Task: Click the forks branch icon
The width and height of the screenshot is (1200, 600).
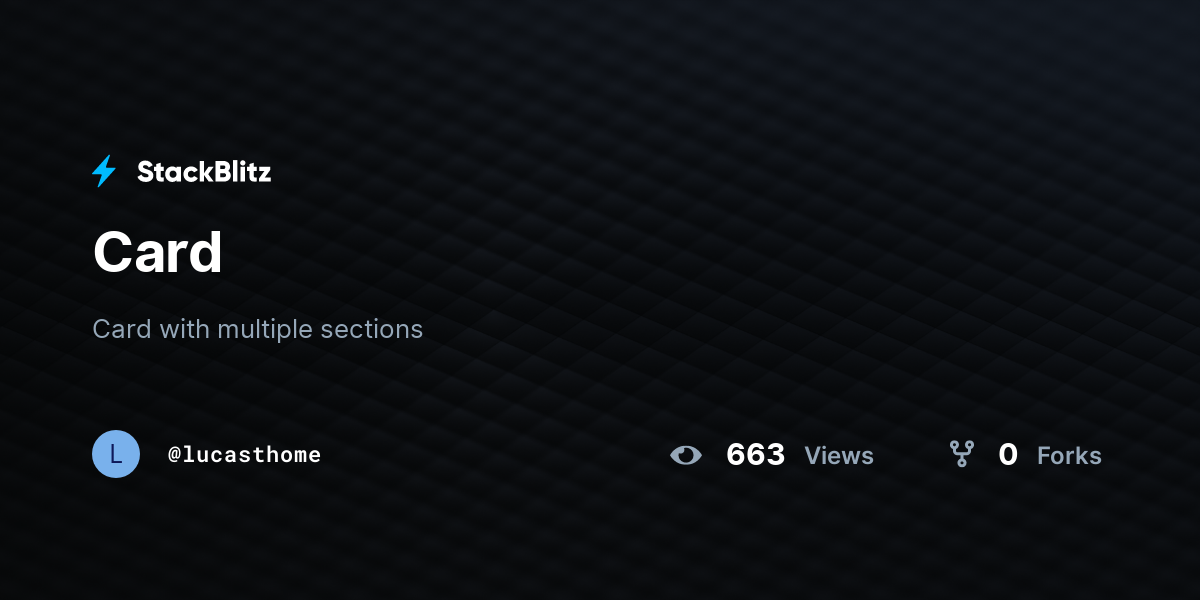Action: pyautogui.click(x=961, y=454)
